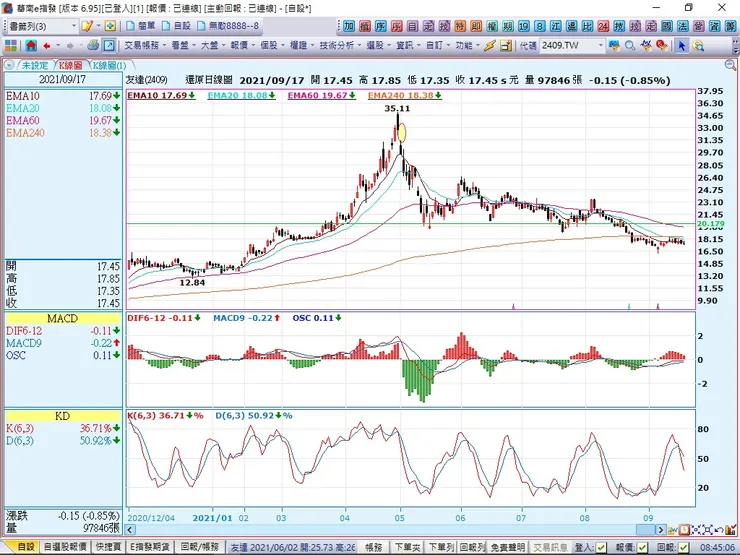Viewport: 740px width, 555px height.
Task: Click the yellow plus add-page icon
Action: [x=110, y=25]
